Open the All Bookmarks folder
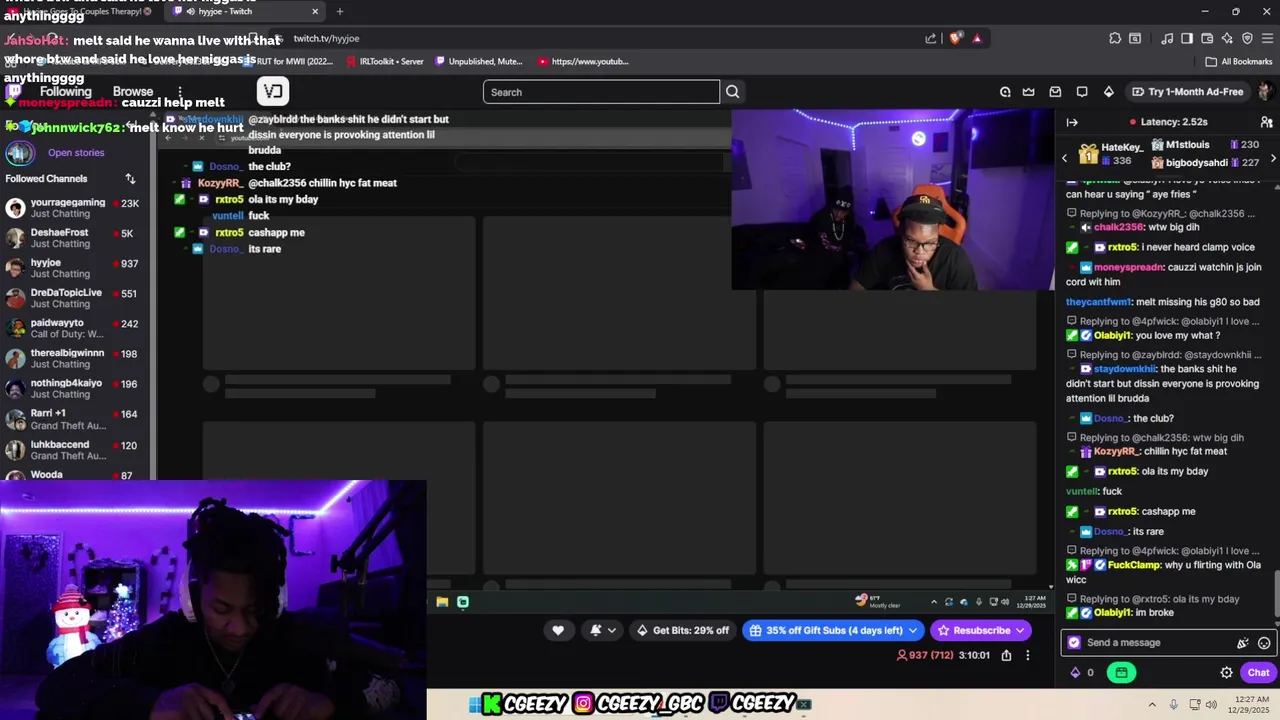1280x720 pixels. (1239, 61)
